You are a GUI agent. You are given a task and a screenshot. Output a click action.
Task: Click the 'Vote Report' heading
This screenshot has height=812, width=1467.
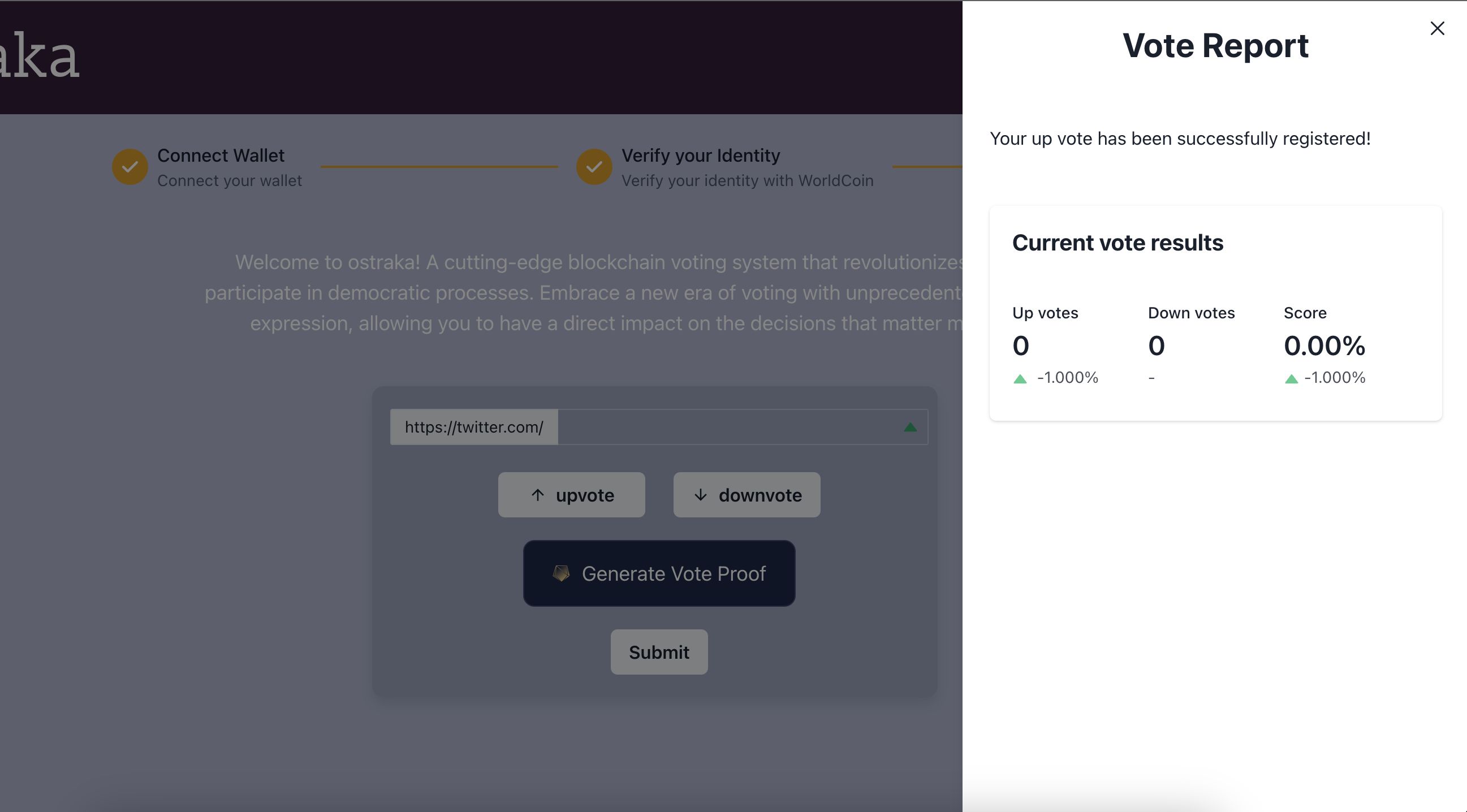coord(1215,46)
